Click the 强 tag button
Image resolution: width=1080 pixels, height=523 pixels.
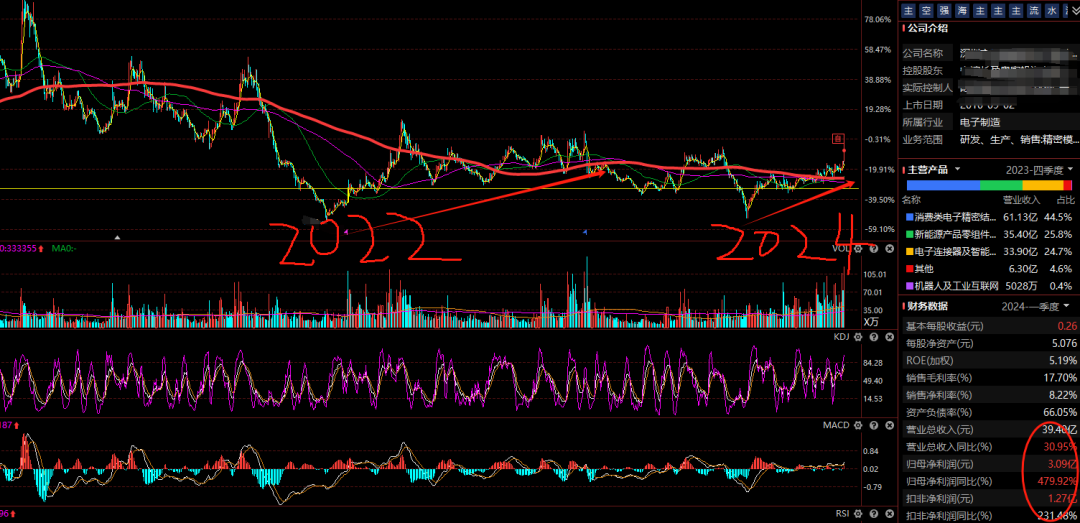[944, 10]
